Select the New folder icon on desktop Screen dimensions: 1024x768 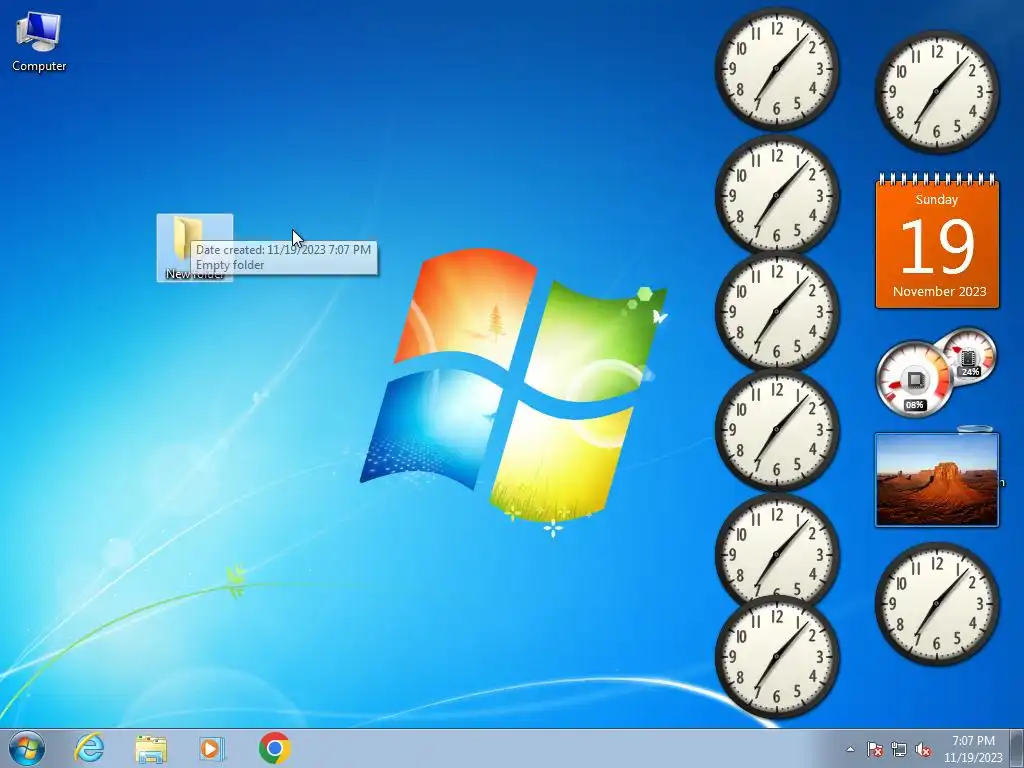coord(195,248)
